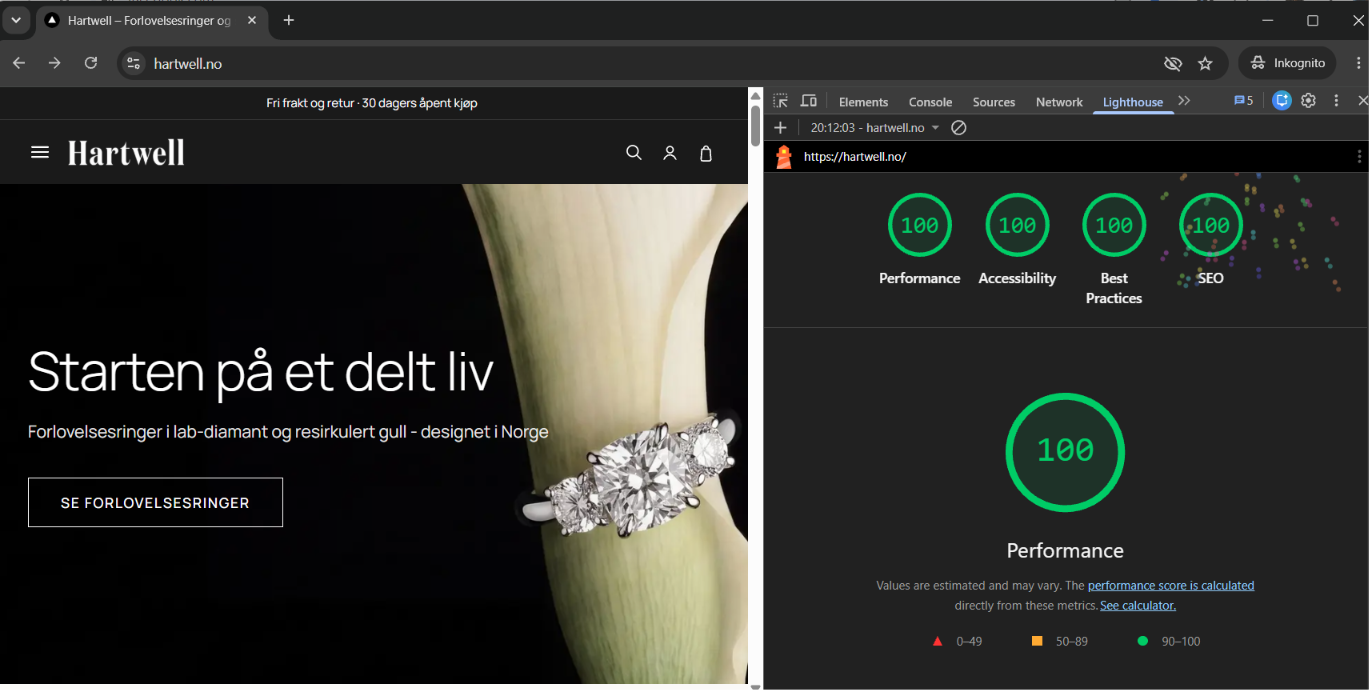The image size is (1369, 690).
Task: Click the SE FORLOVELSESRINGER button
Action: (155, 502)
